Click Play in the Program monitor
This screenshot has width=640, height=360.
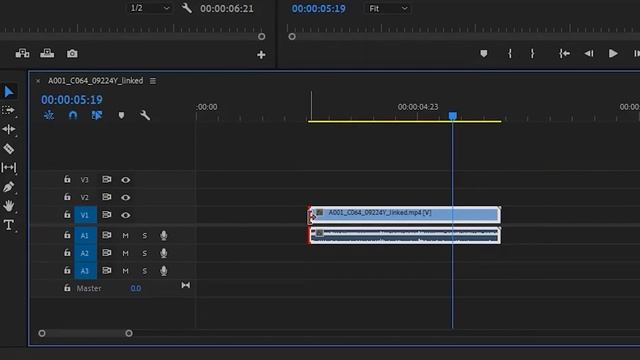[x=613, y=53]
